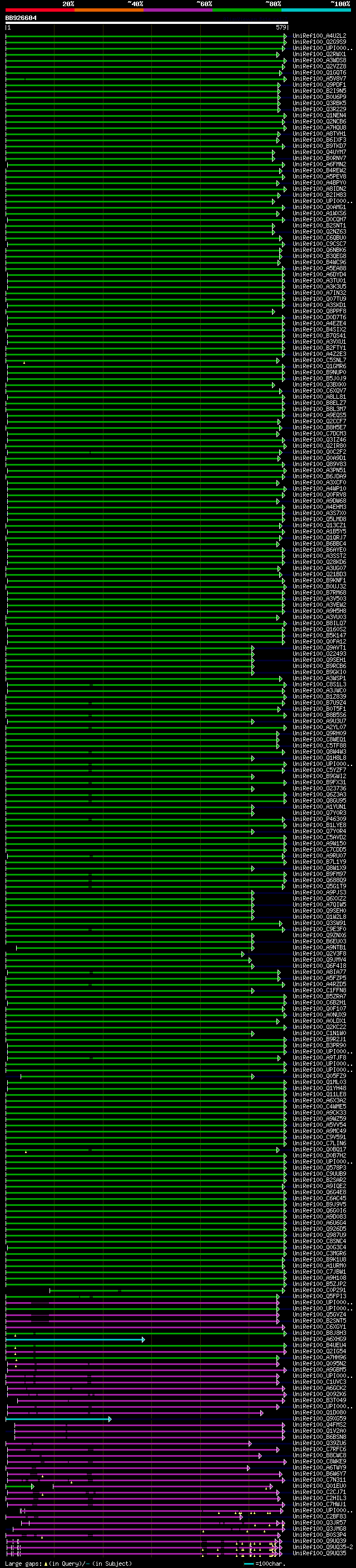This screenshot has height=1568, width=356.
Task: Select hit label UniRef100_Q2RWX1
Action: tap(319, 54)
